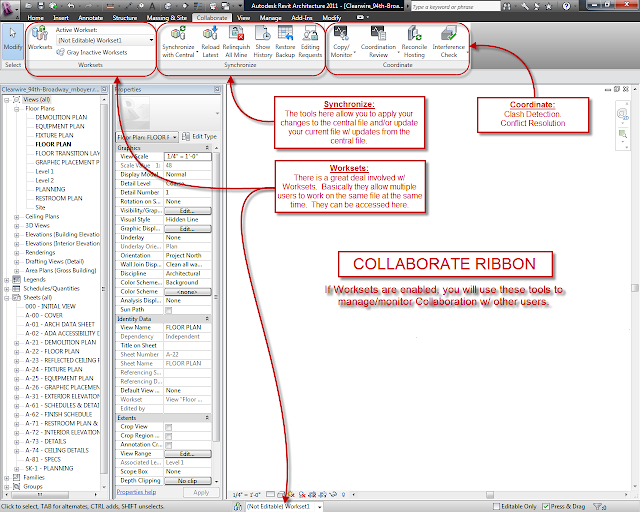Click the filter icon in status bar

tap(599, 506)
